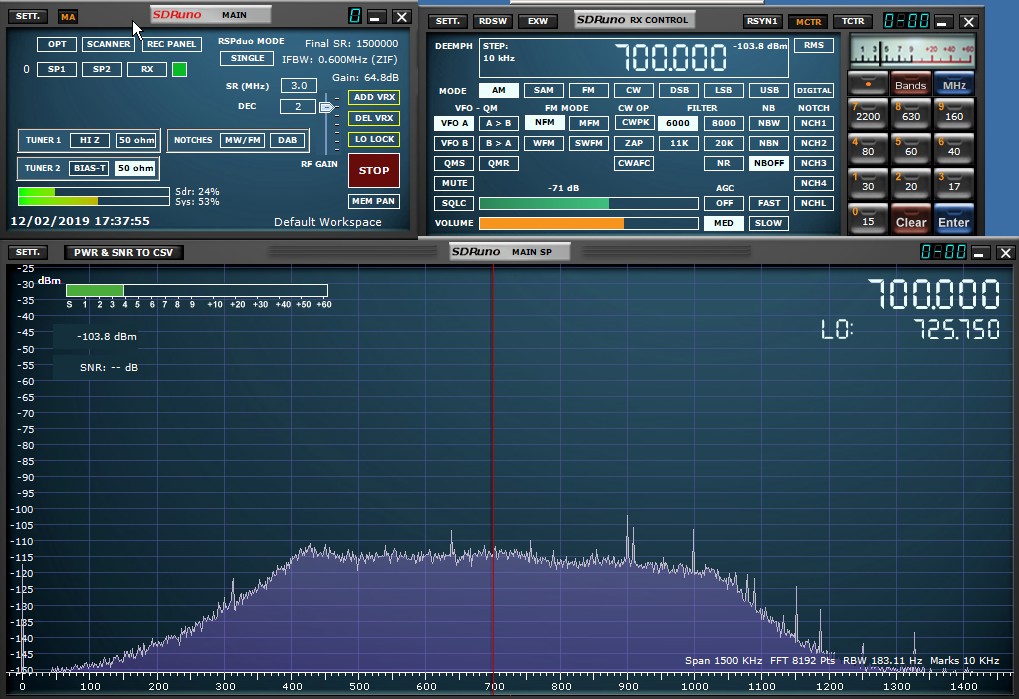Toggle the MUTE button
The image size is (1019, 699).
click(454, 183)
